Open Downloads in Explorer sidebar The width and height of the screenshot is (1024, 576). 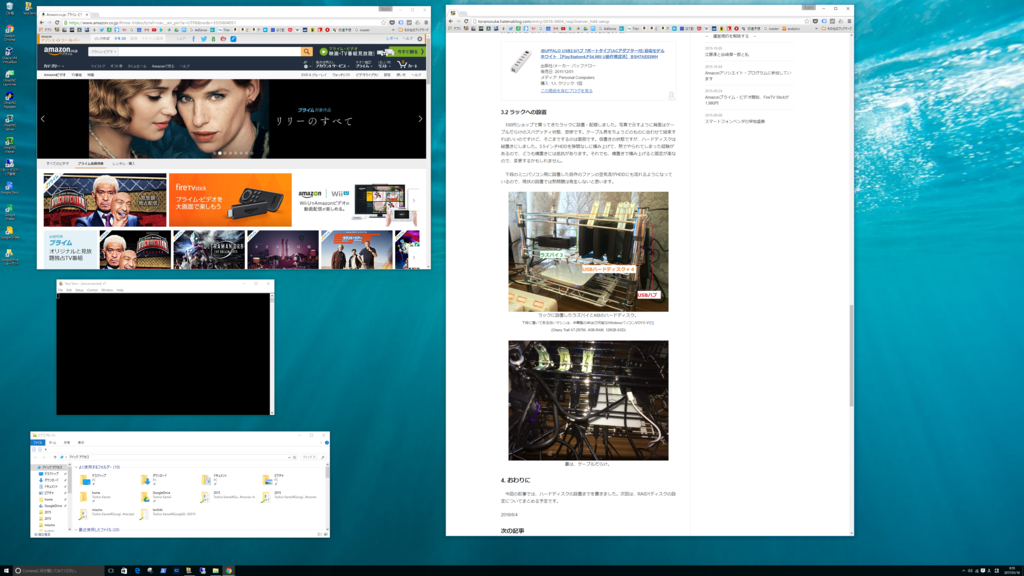(x=51, y=480)
